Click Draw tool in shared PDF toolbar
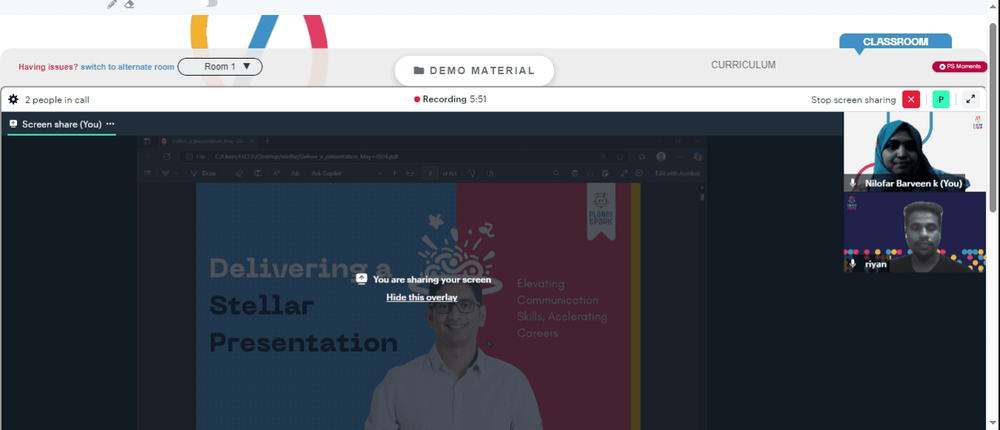Image resolution: width=1000 pixels, height=430 pixels. [x=204, y=174]
